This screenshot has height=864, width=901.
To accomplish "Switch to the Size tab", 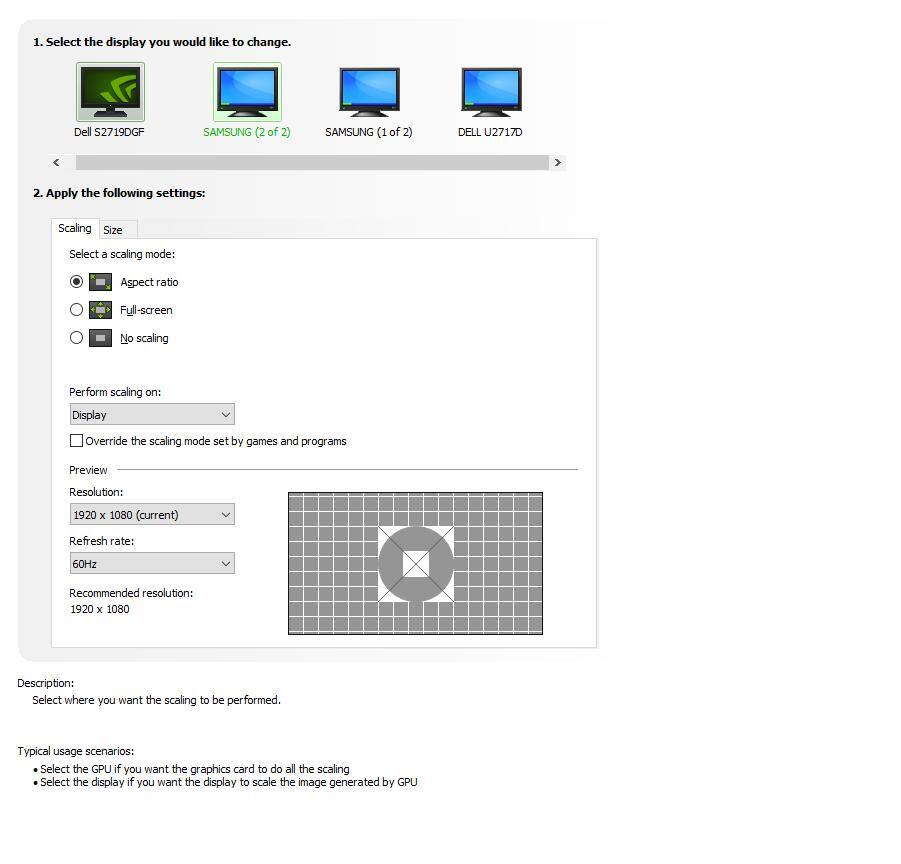I will click(x=113, y=230).
